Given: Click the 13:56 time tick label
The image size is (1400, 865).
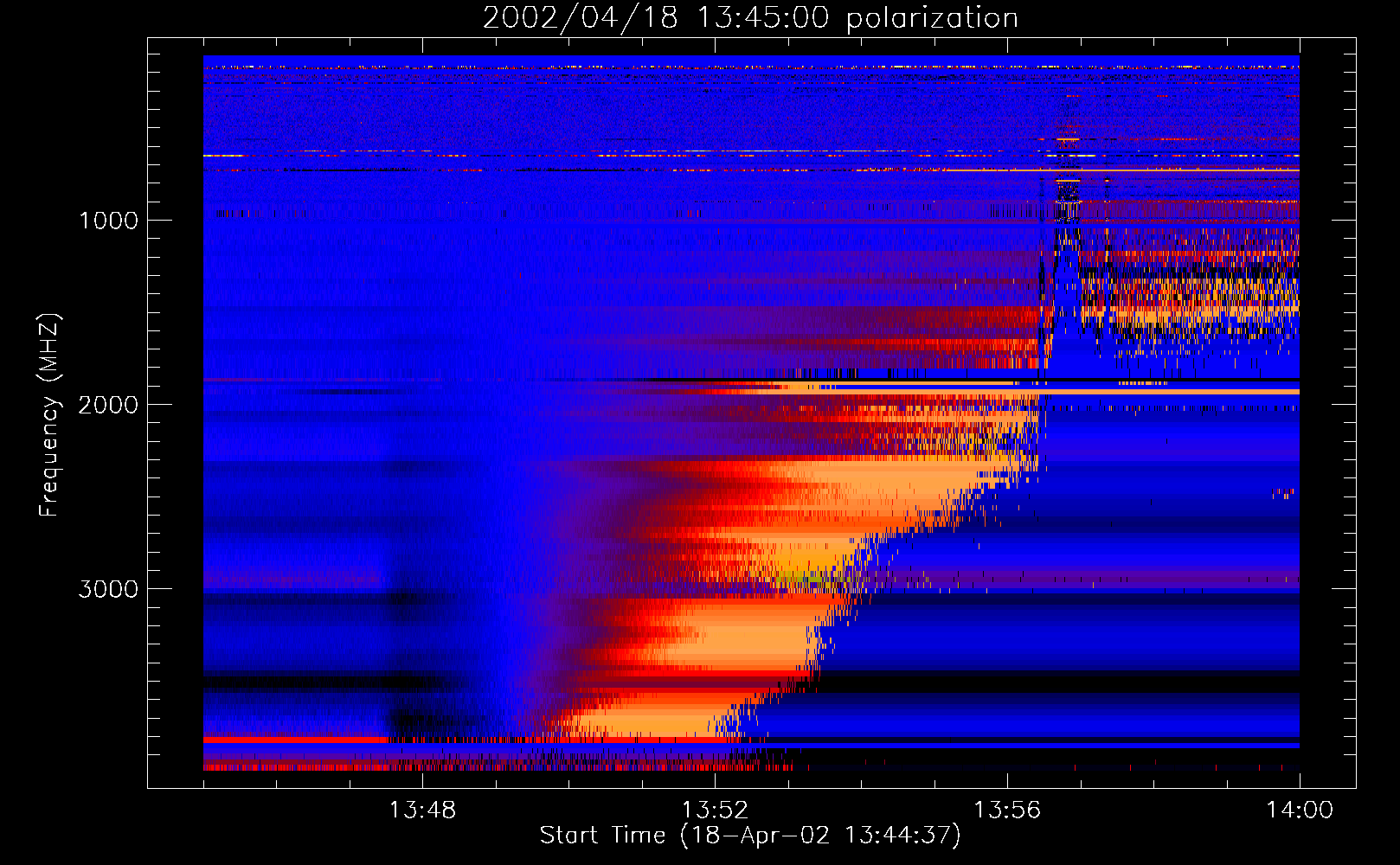Looking at the screenshot, I should click(x=1007, y=811).
